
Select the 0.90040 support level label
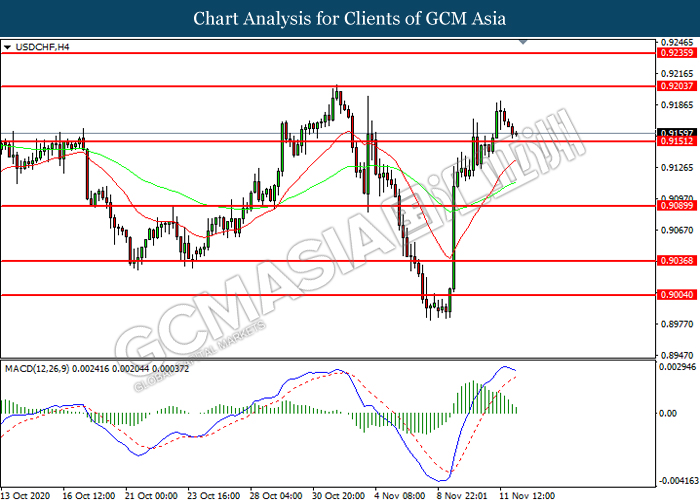pos(677,295)
